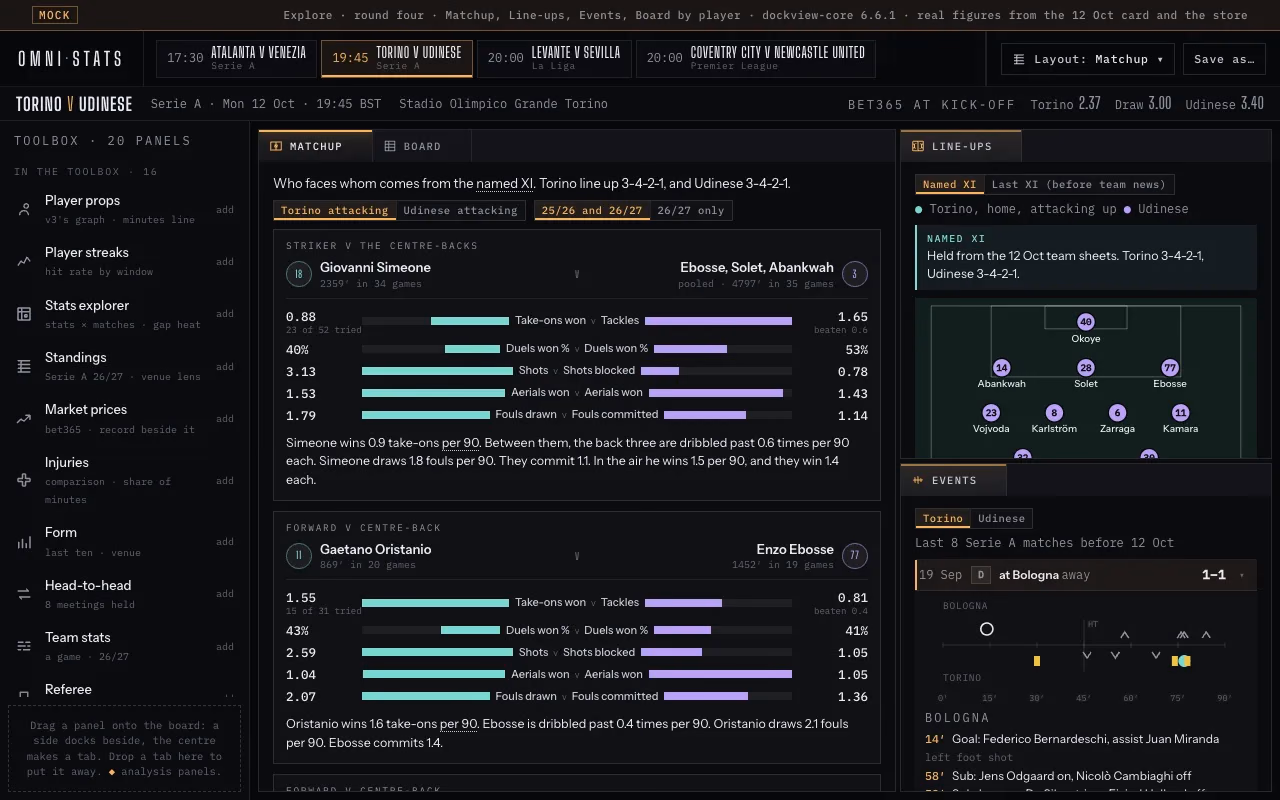Switch matchup view to Udinese attacking
The image size is (1280, 800).
(460, 211)
